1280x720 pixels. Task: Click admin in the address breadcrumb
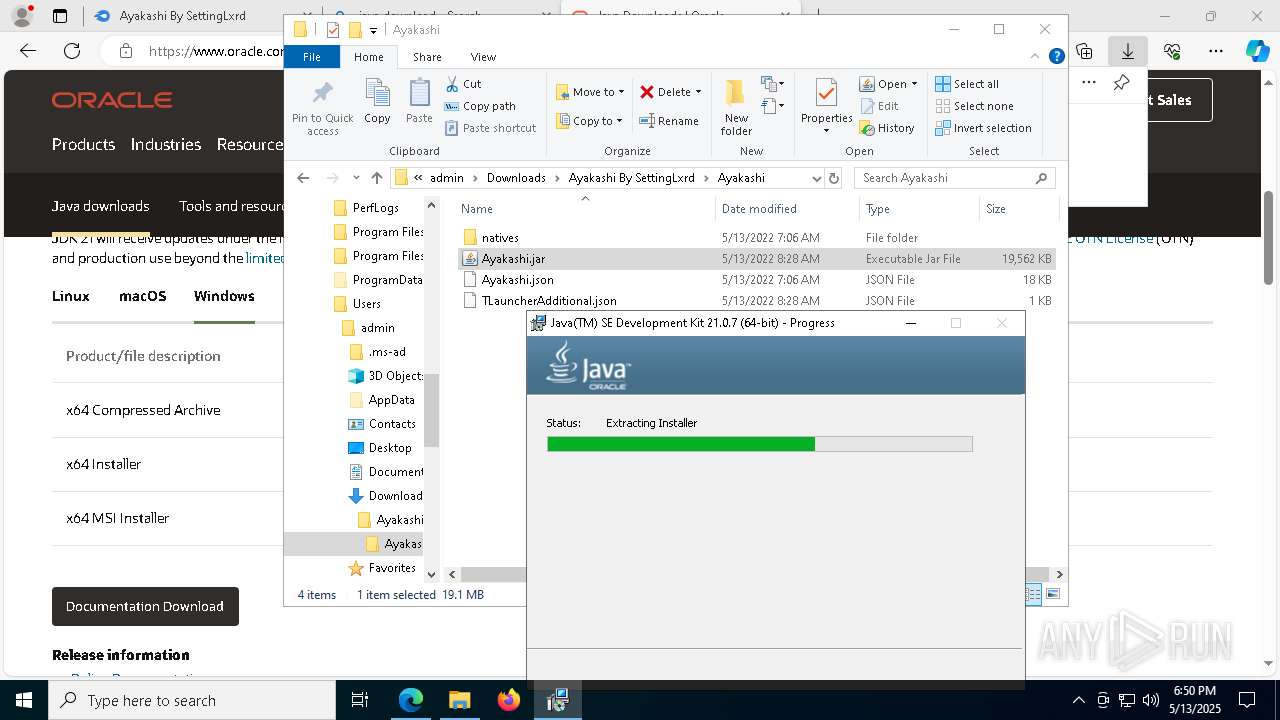point(447,178)
